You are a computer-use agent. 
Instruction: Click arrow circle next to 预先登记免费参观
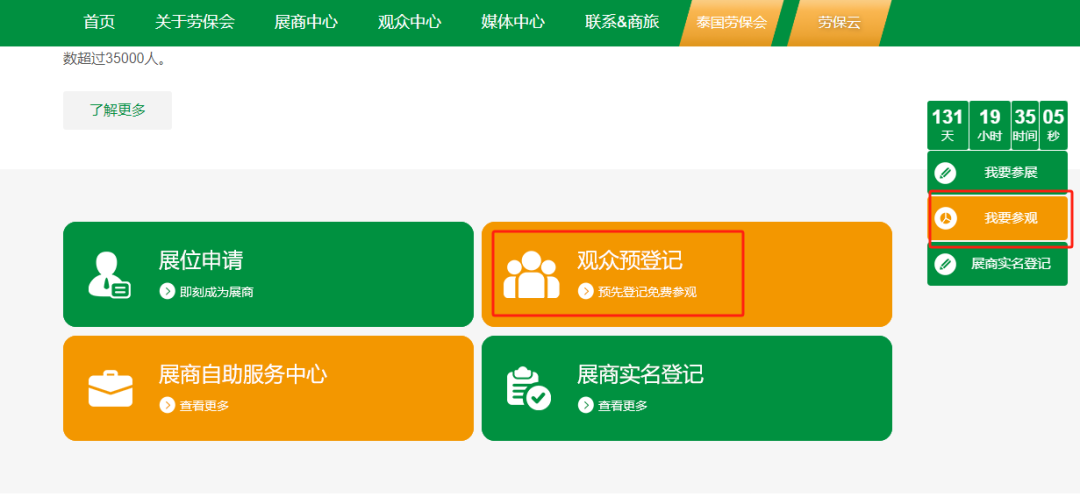[x=585, y=291]
